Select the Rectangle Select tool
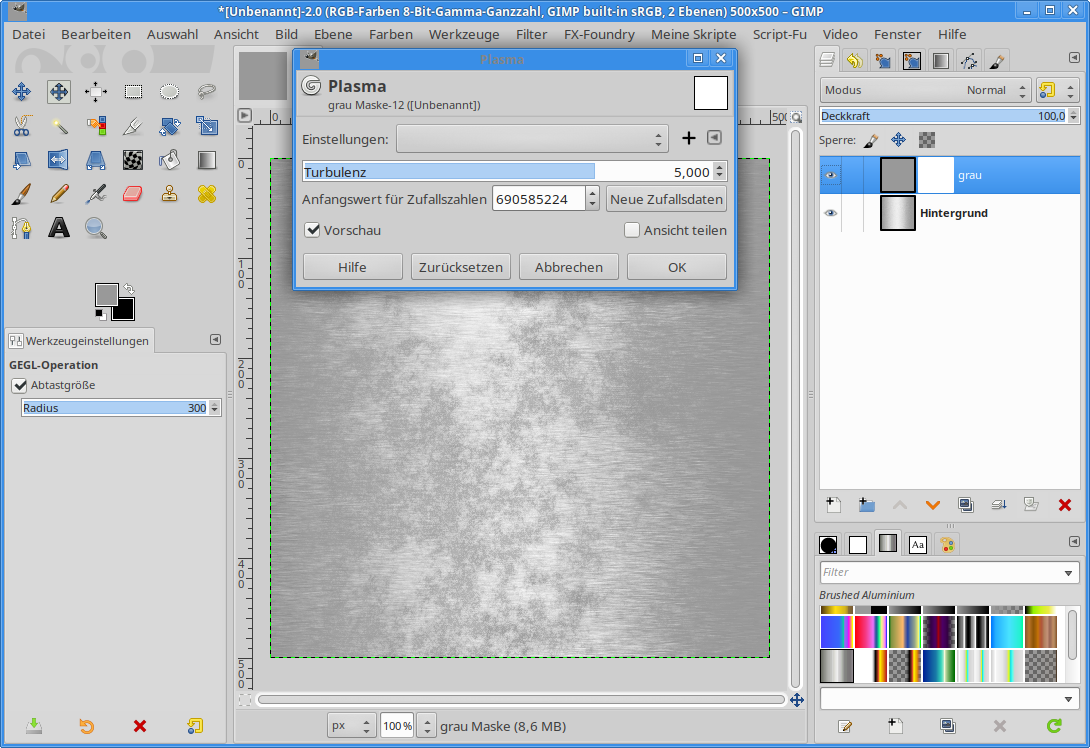Image resolution: width=1090 pixels, height=748 pixels. (133, 92)
